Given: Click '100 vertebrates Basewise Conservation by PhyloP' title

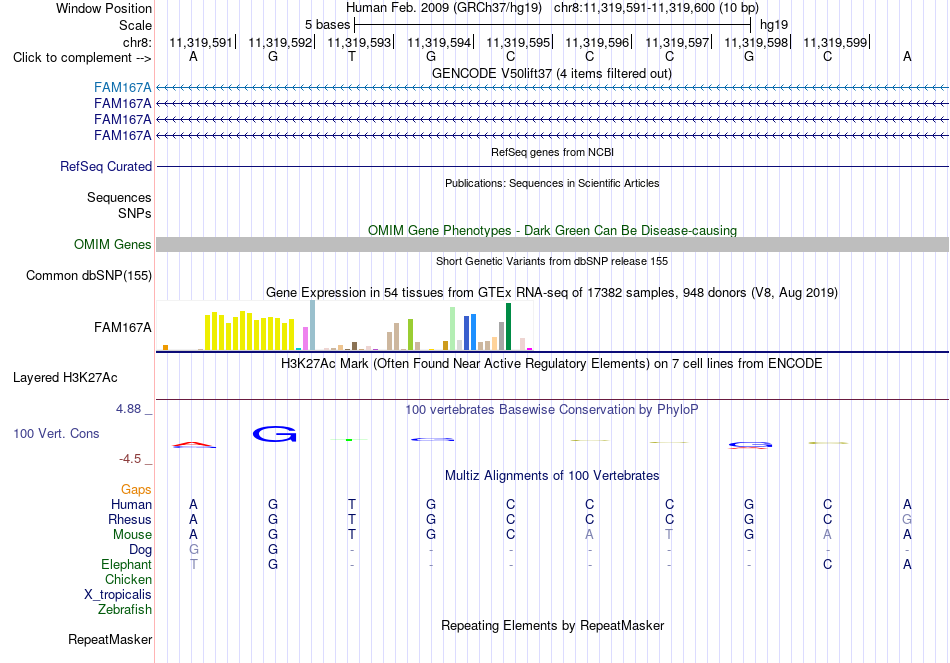Looking at the screenshot, I should [x=552, y=410].
